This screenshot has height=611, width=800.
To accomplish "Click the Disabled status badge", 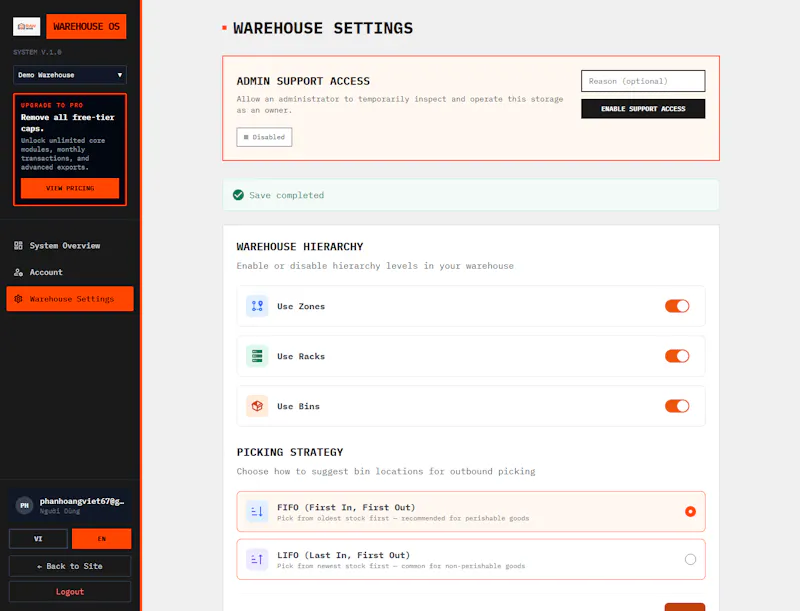I will pyautogui.click(x=264, y=137).
